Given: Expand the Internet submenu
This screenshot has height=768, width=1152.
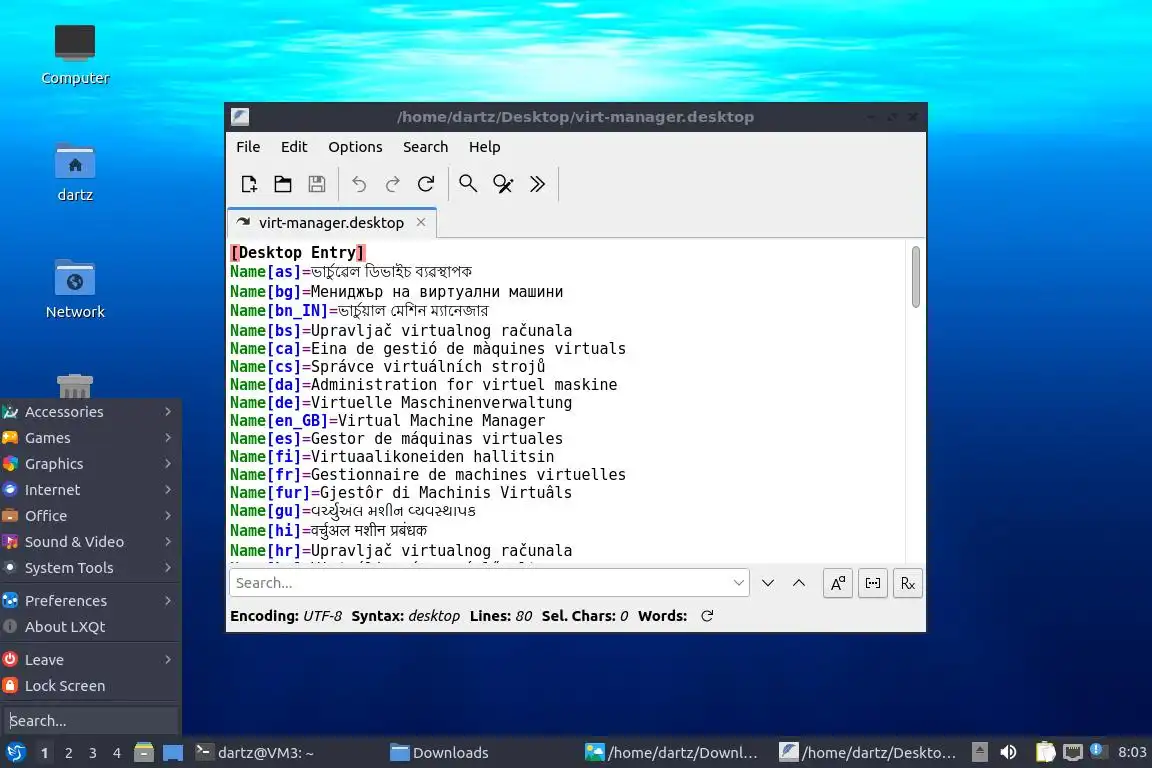Looking at the screenshot, I should [90, 489].
